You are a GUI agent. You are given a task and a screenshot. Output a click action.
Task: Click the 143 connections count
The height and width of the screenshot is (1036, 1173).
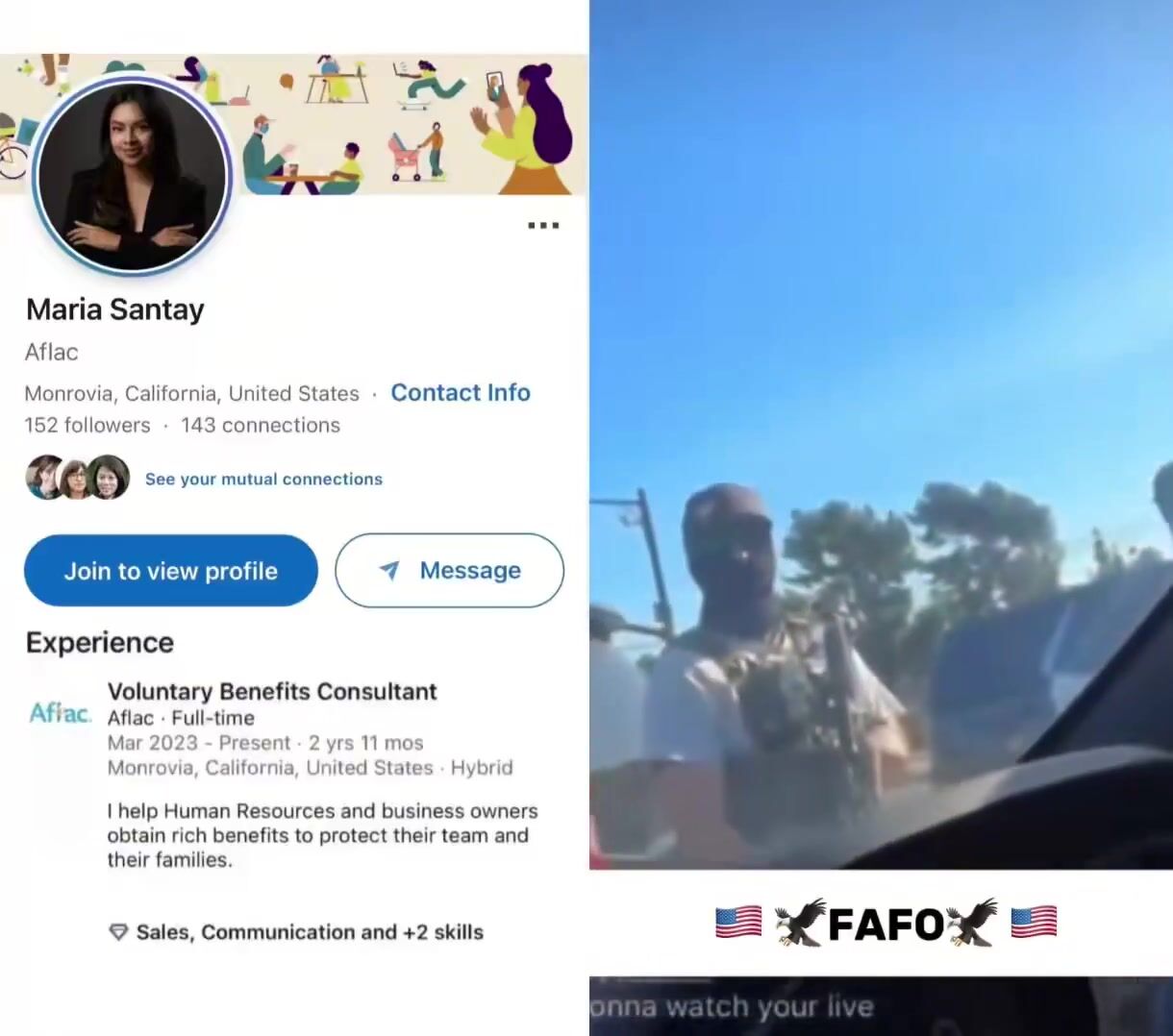coord(261,425)
